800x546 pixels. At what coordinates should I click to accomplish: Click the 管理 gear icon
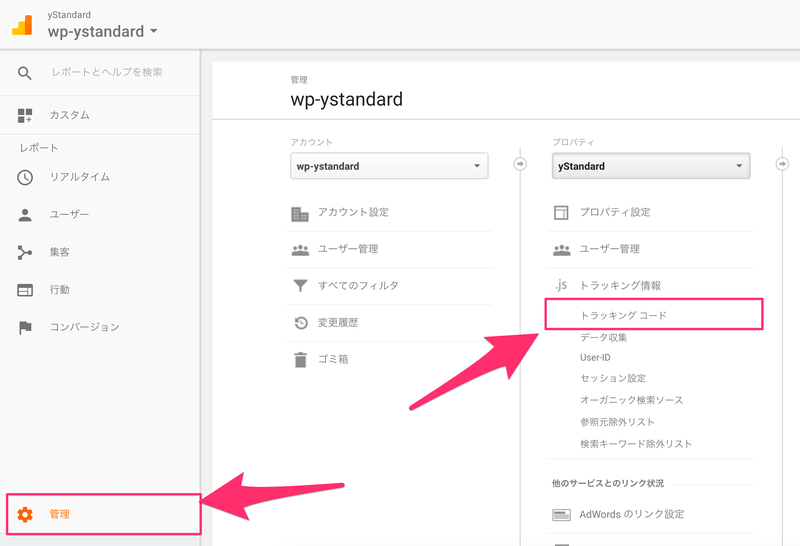click(x=25, y=514)
